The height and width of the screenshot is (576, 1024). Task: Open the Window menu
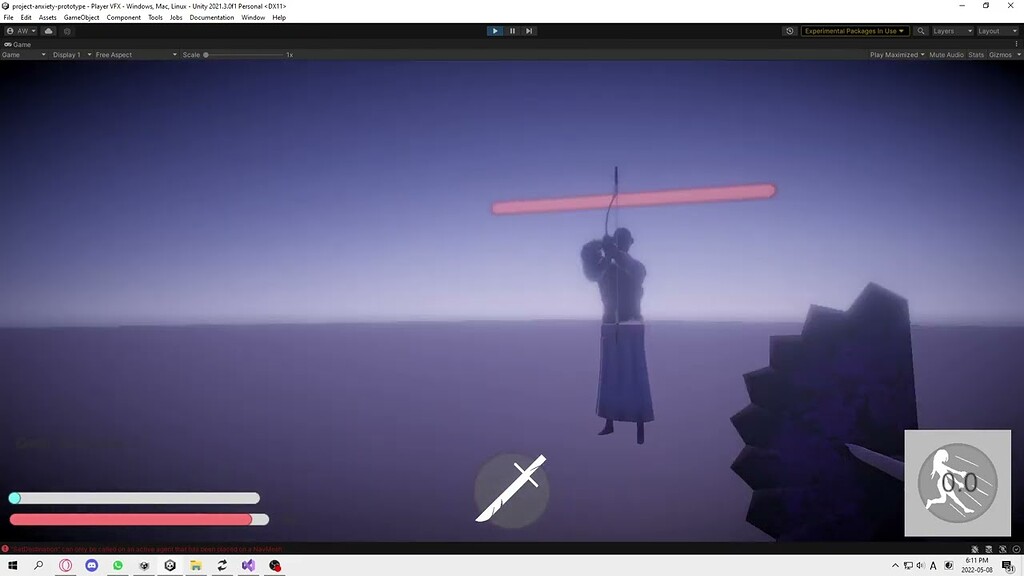pos(254,17)
